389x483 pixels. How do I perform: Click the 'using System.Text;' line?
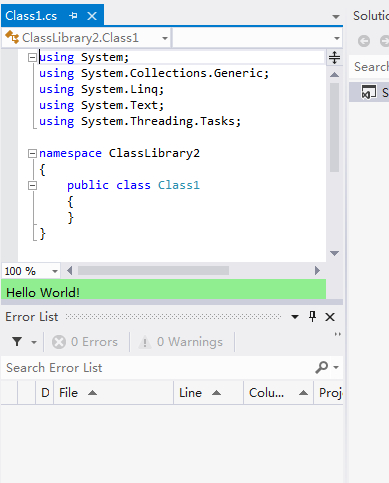pos(101,105)
